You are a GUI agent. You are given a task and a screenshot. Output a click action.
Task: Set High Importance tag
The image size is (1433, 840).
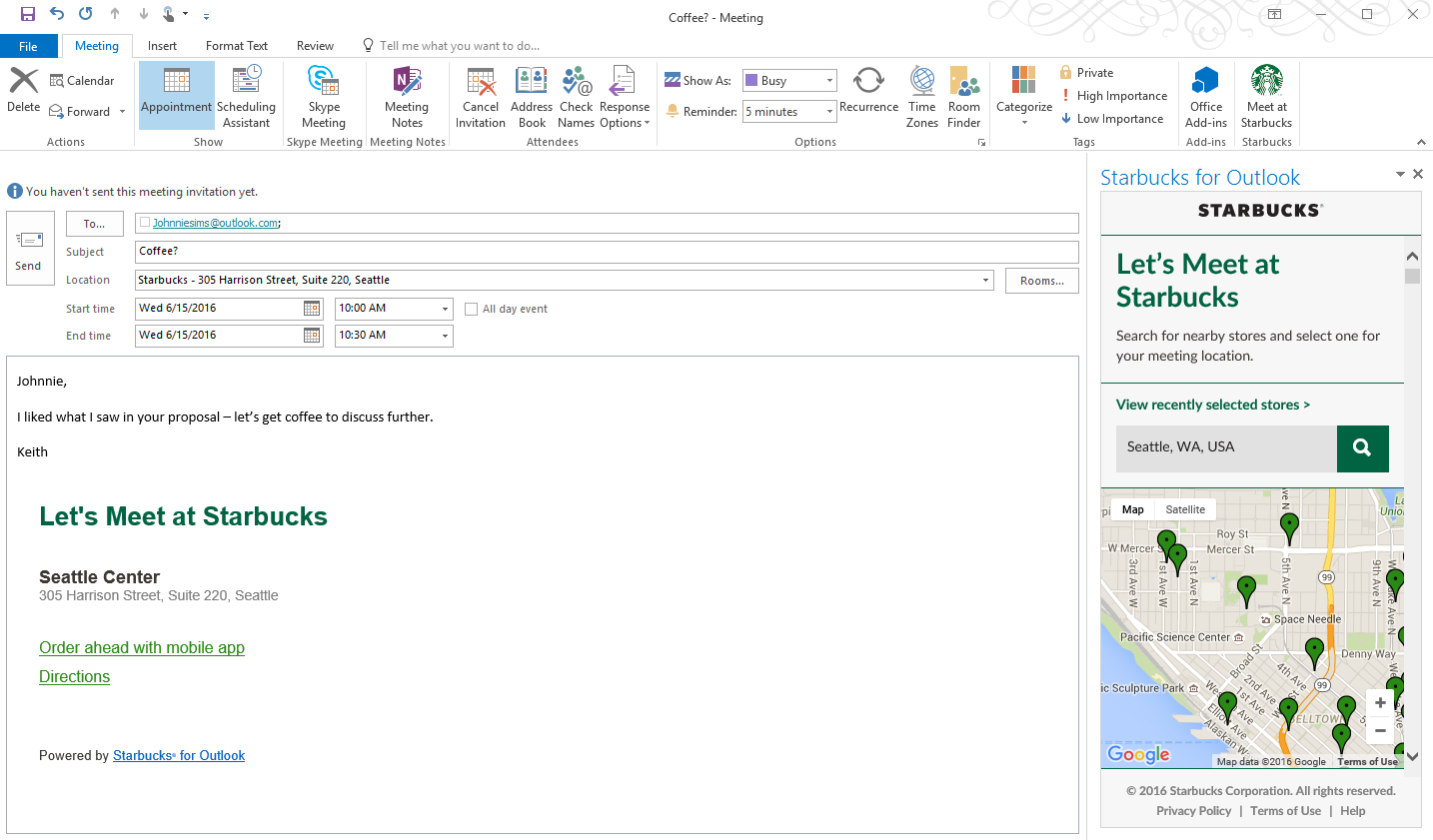pos(1113,96)
